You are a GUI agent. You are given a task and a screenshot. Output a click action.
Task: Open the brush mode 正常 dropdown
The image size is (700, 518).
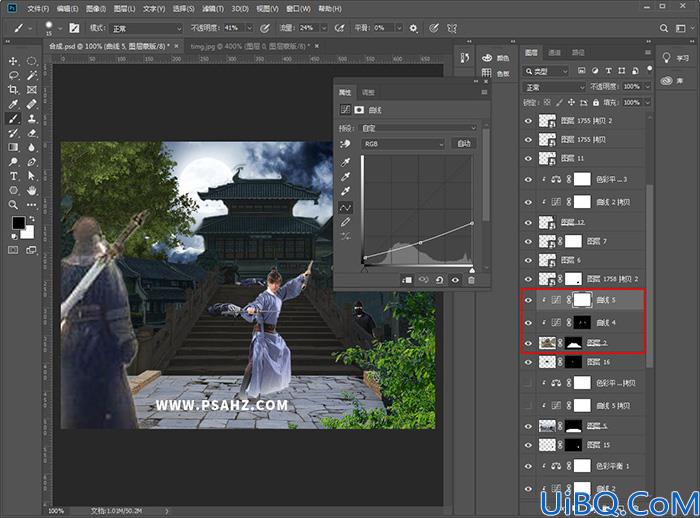click(146, 29)
